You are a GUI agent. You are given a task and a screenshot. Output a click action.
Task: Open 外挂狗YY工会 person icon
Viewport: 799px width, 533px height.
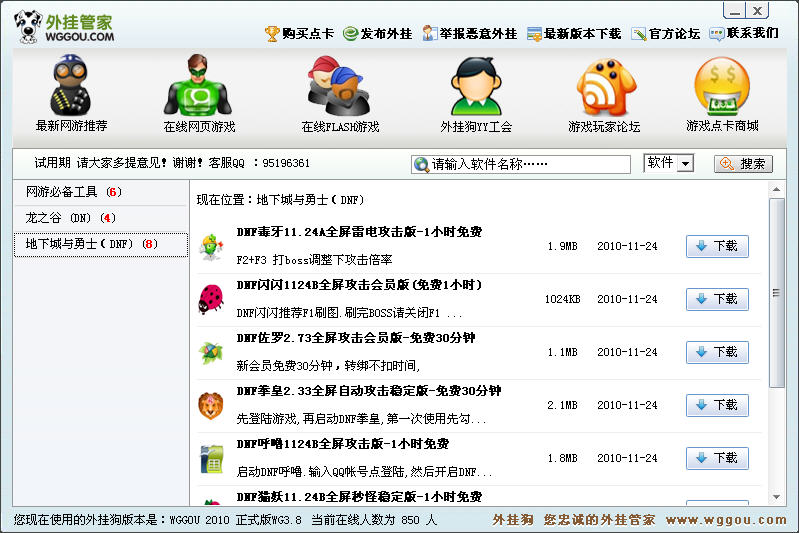476,86
